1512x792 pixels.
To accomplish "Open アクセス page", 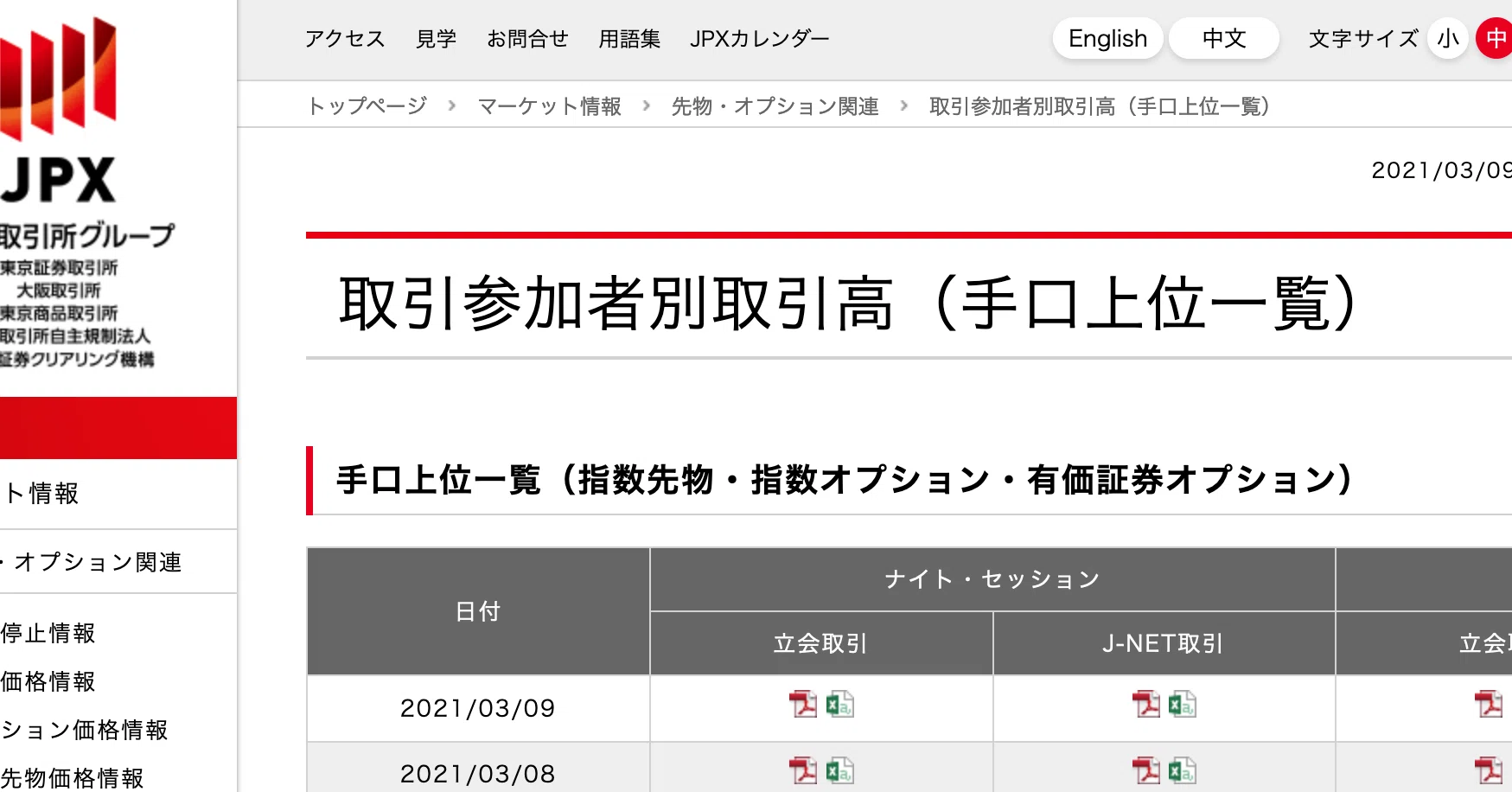I will click(x=345, y=39).
